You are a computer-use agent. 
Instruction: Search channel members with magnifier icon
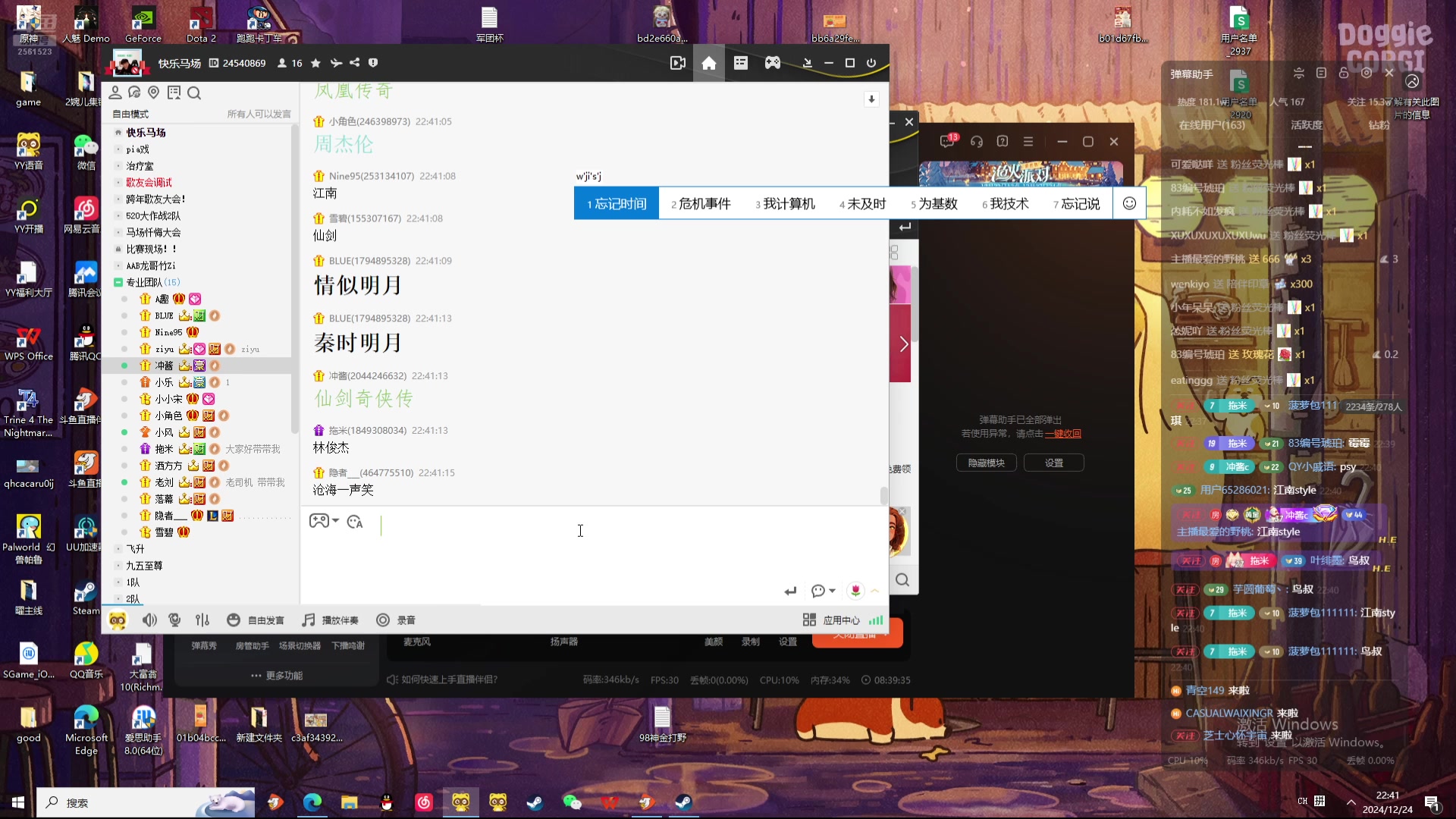coord(194,93)
